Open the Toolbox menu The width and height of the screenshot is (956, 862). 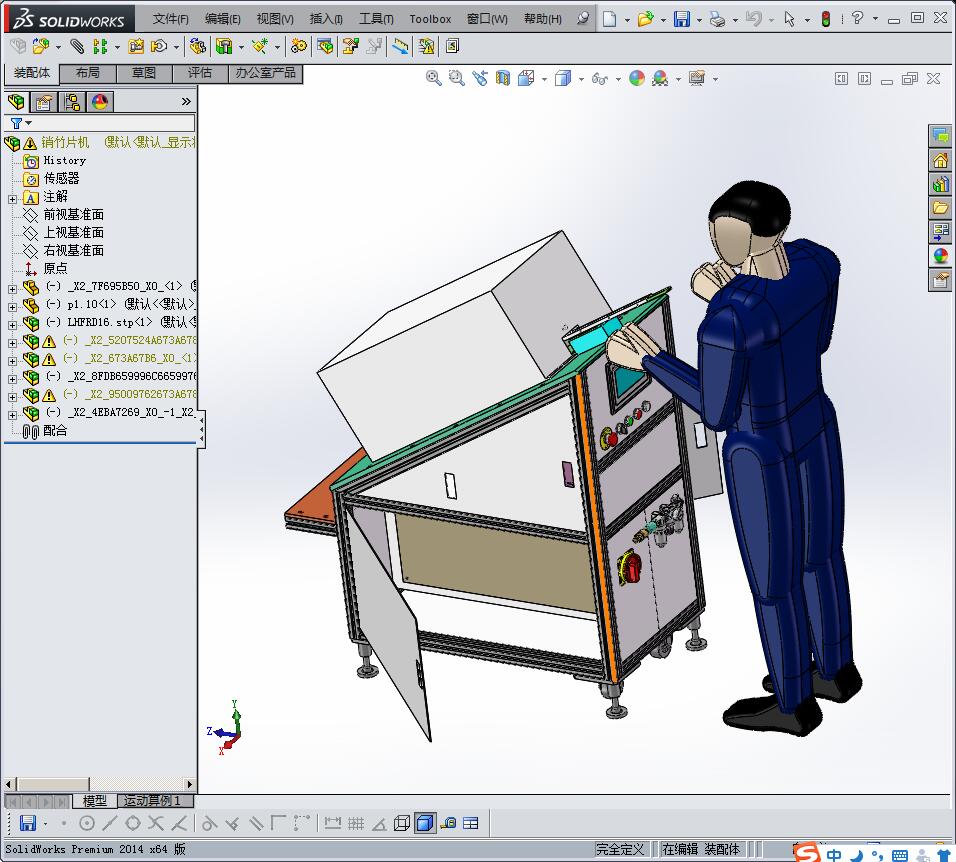click(x=430, y=19)
